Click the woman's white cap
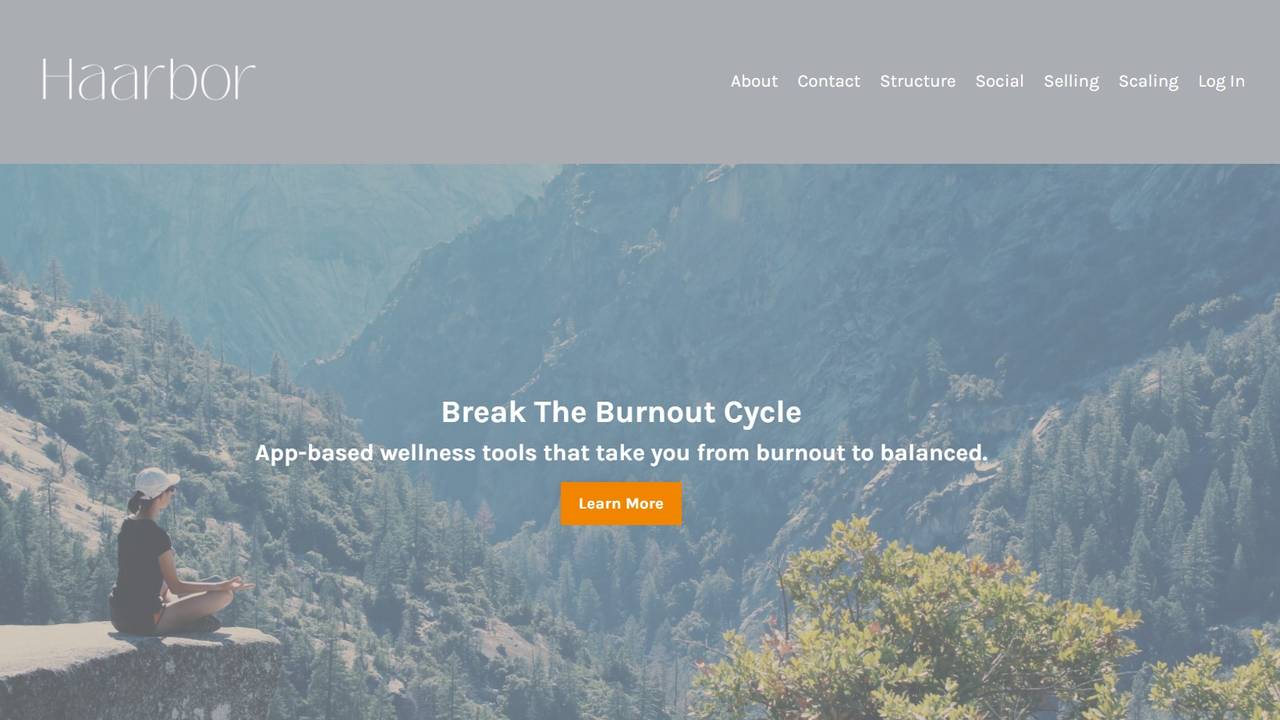 (156, 482)
